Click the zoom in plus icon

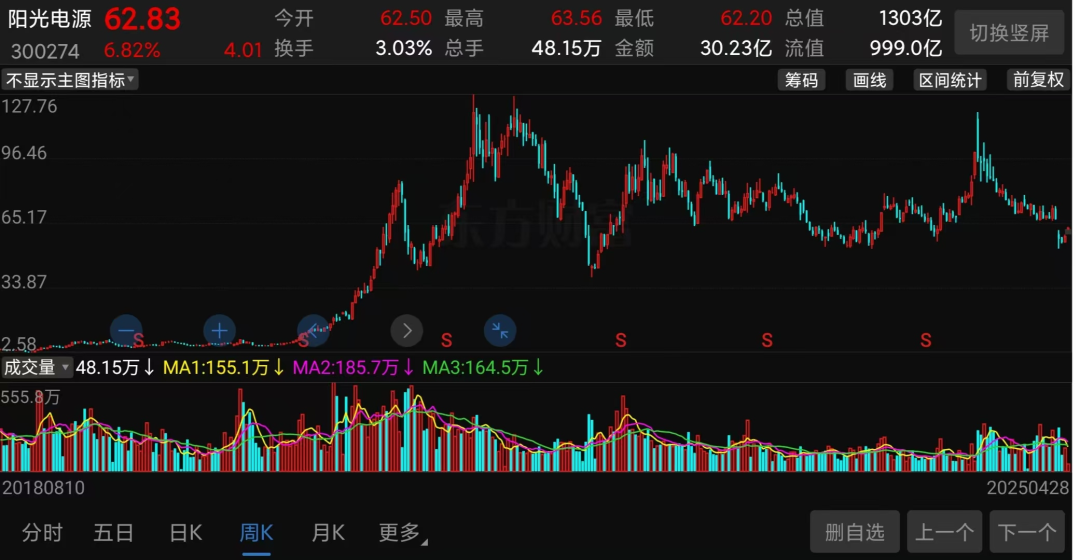(219, 330)
